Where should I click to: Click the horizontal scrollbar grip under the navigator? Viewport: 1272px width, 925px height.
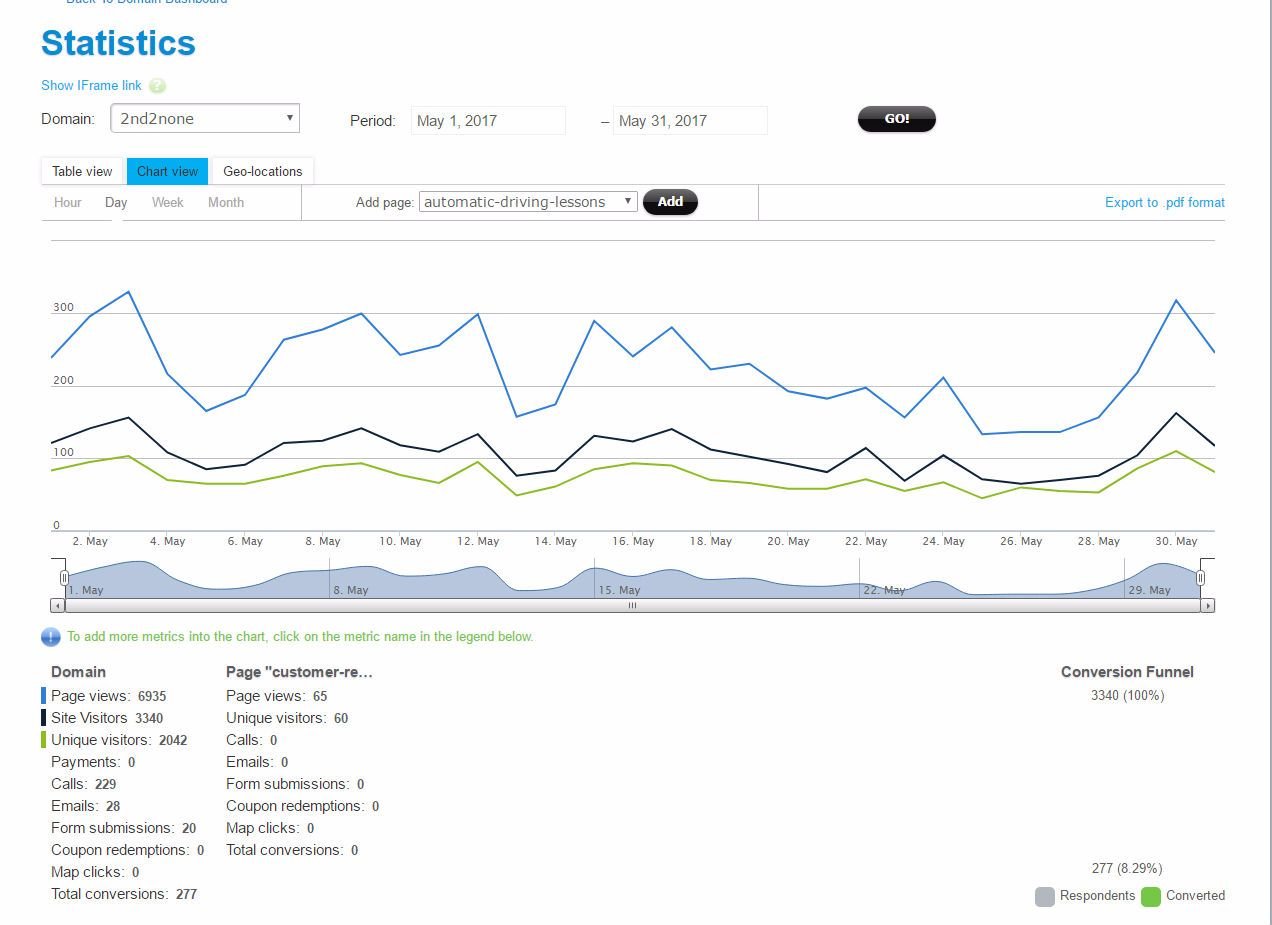tap(632, 605)
